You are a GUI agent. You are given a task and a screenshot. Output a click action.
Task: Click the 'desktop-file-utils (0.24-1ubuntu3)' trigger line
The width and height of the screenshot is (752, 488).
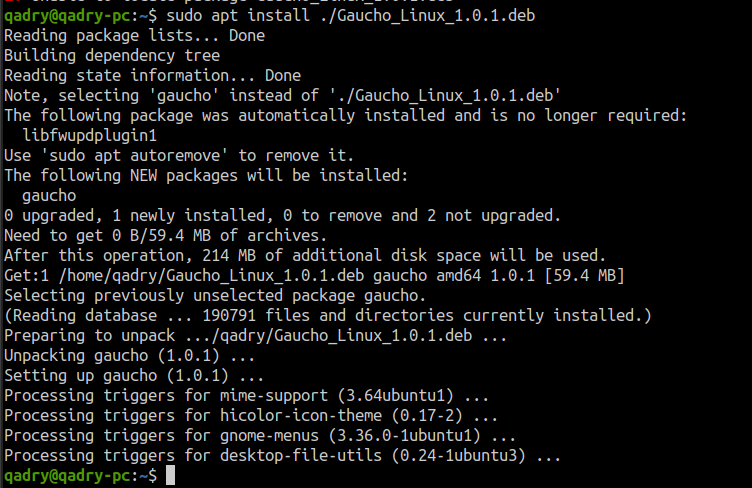pyautogui.click(x=282, y=455)
